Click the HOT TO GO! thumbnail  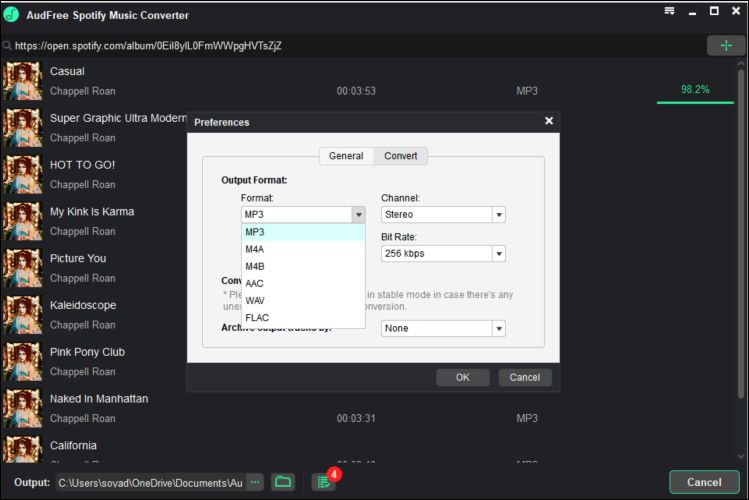coord(22,174)
